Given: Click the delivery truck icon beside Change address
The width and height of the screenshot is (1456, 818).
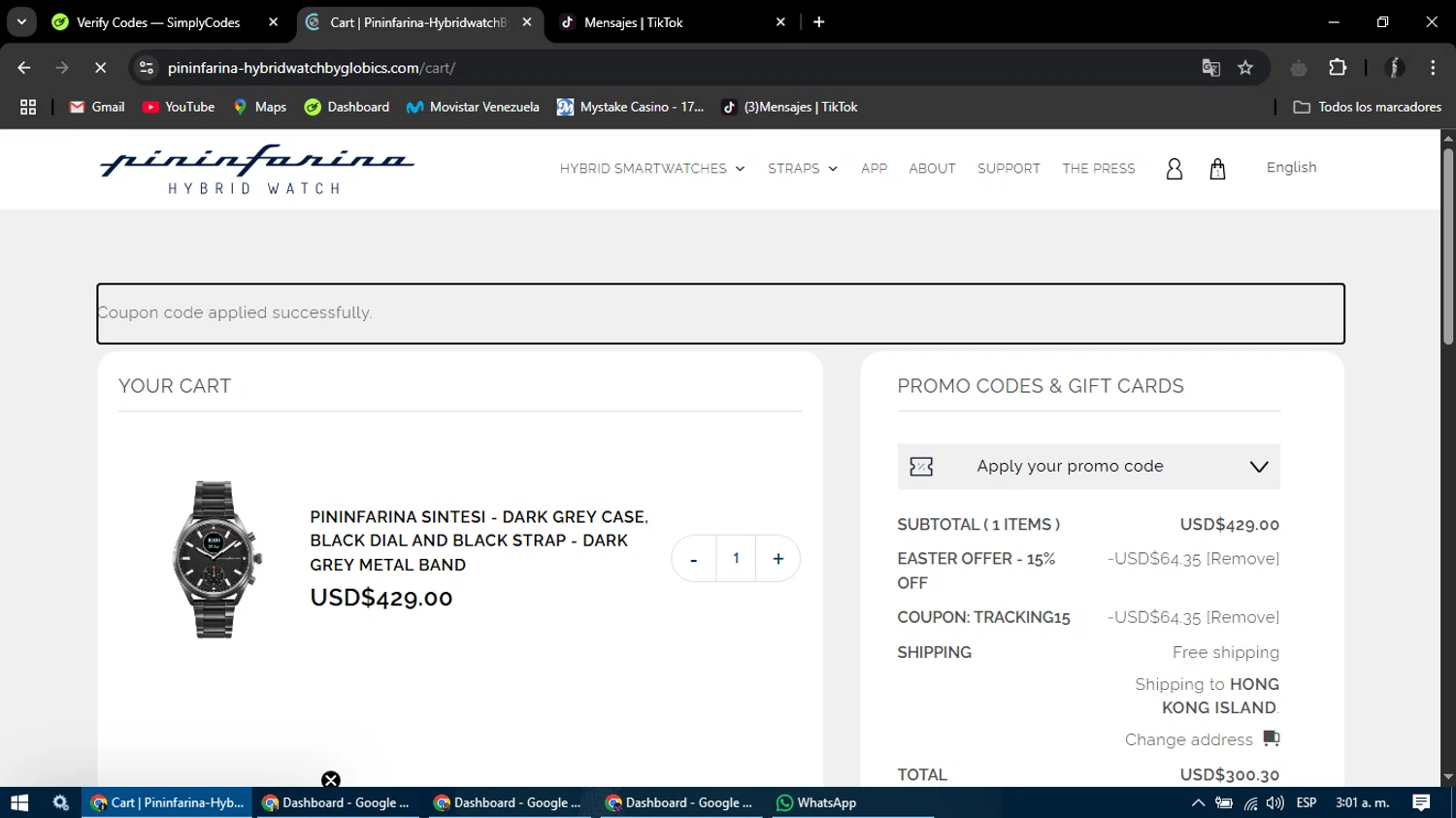Looking at the screenshot, I should click(1271, 738).
